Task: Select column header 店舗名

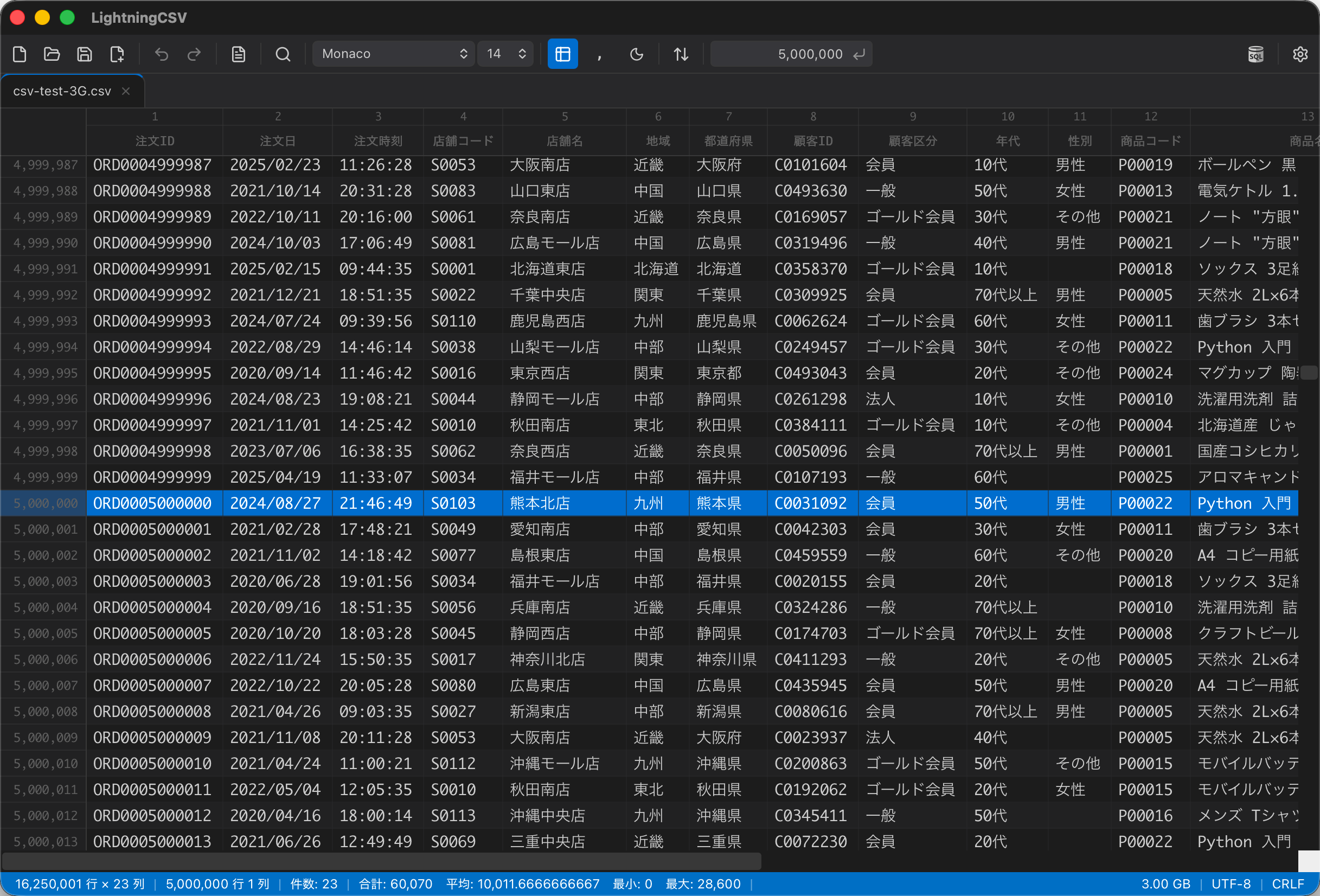Action: 565,141
